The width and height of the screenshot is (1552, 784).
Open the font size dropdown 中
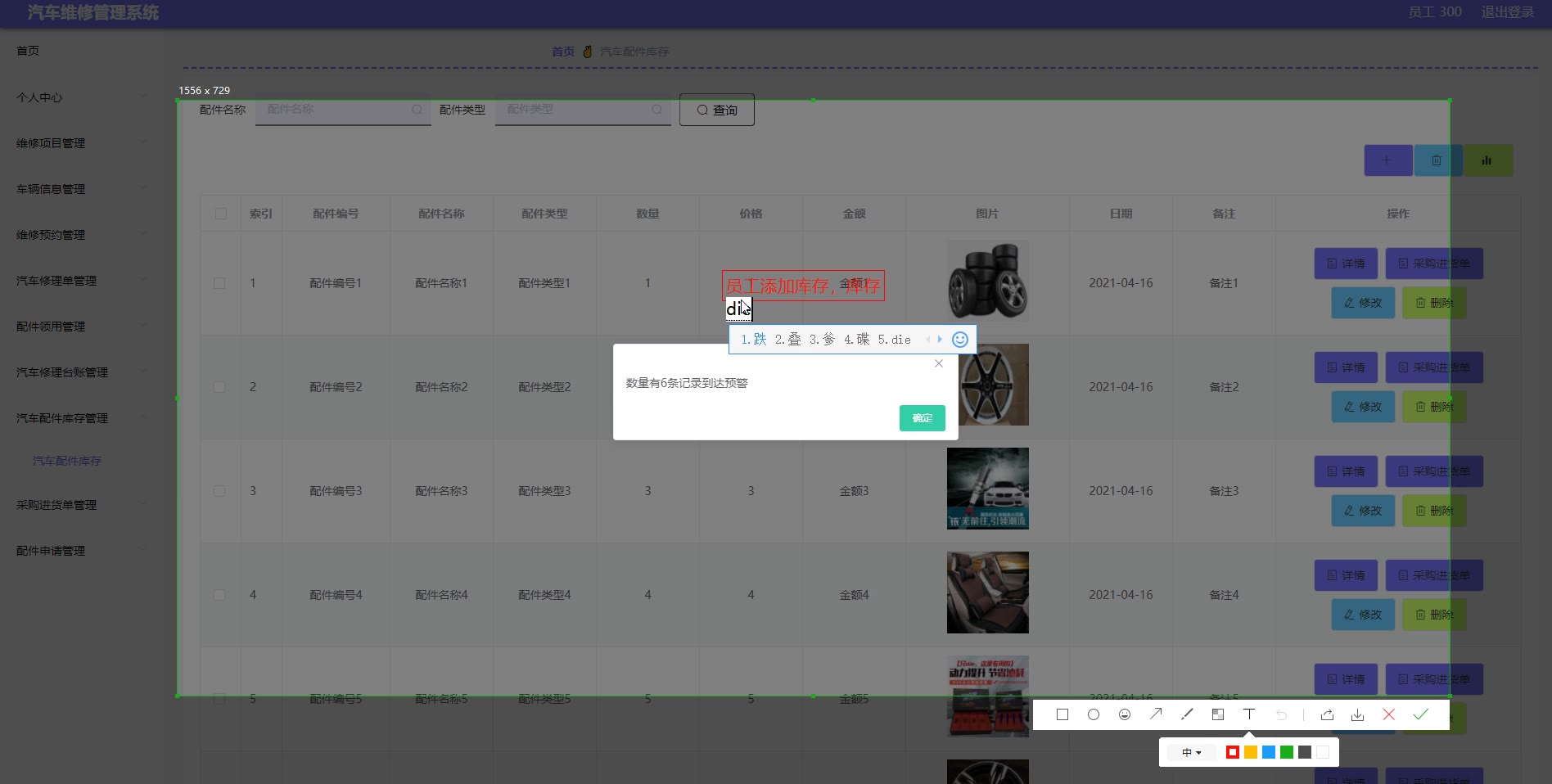point(1192,752)
